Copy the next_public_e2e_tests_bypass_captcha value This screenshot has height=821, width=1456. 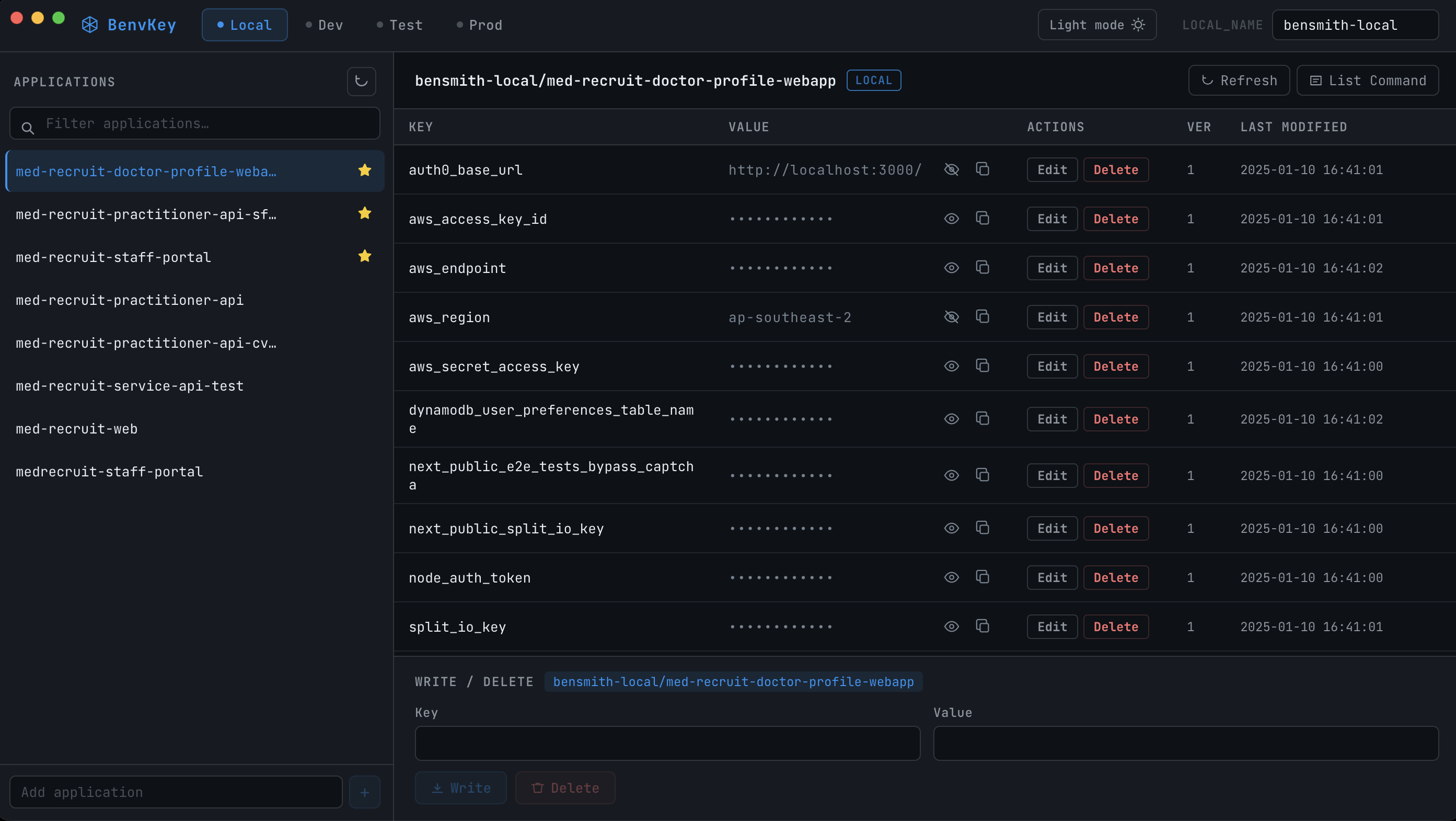click(x=983, y=475)
